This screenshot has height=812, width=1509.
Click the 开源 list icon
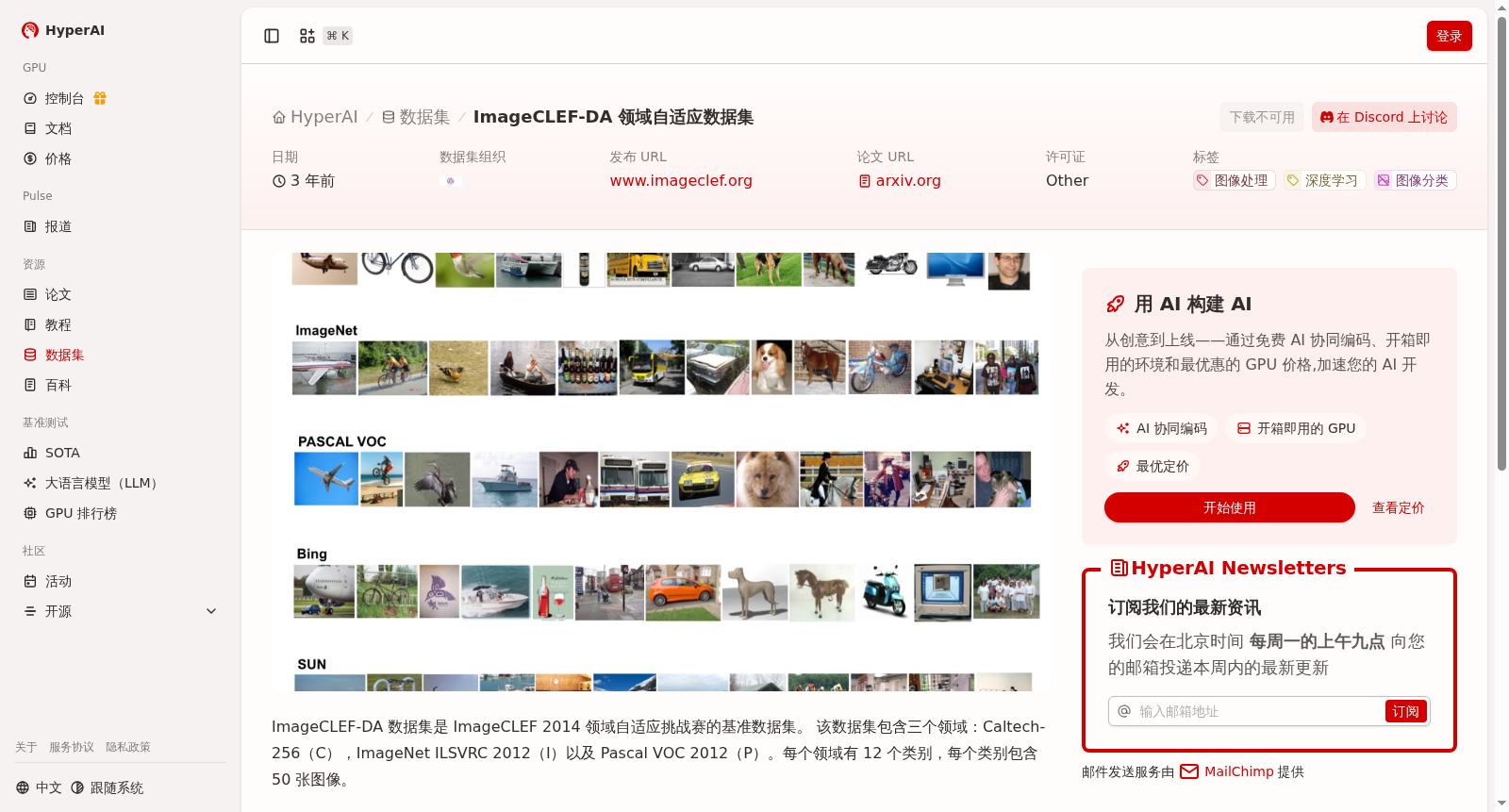pos(30,611)
